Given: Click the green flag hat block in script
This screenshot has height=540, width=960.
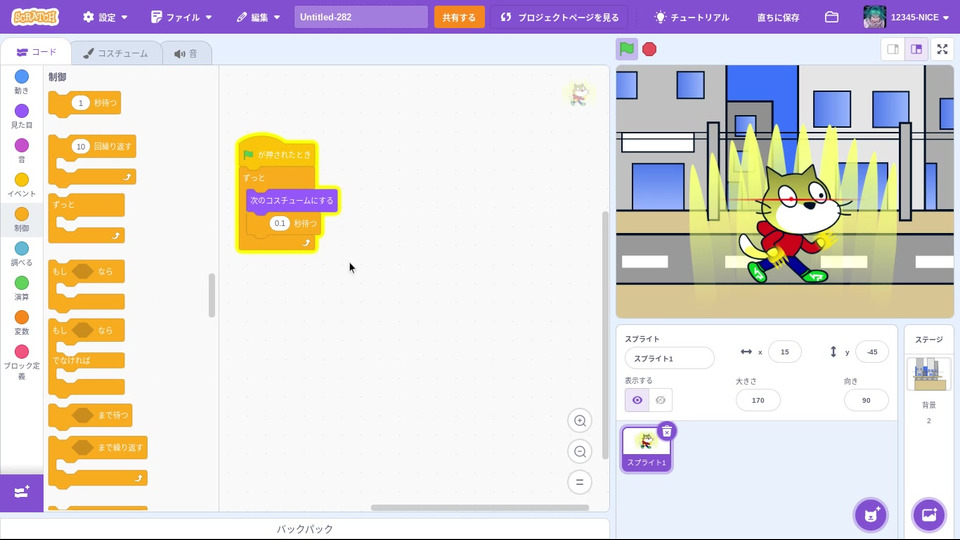Looking at the screenshot, I should [278, 154].
